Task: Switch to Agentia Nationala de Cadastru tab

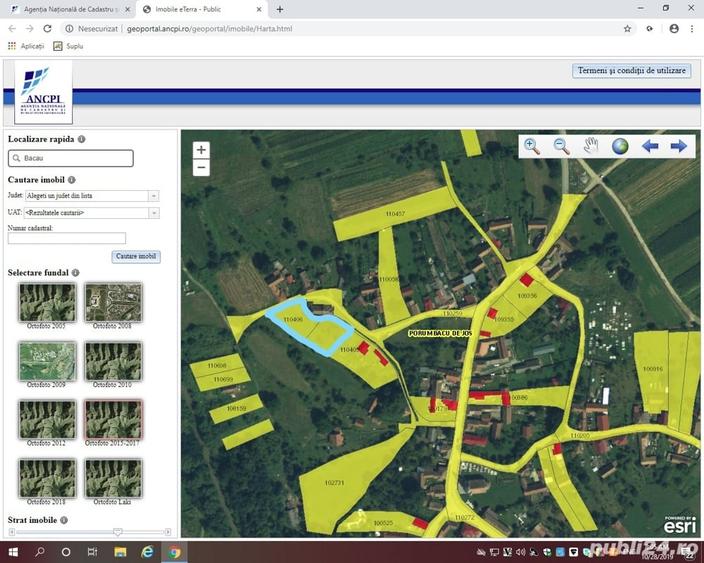Action: pyautogui.click(x=70, y=9)
